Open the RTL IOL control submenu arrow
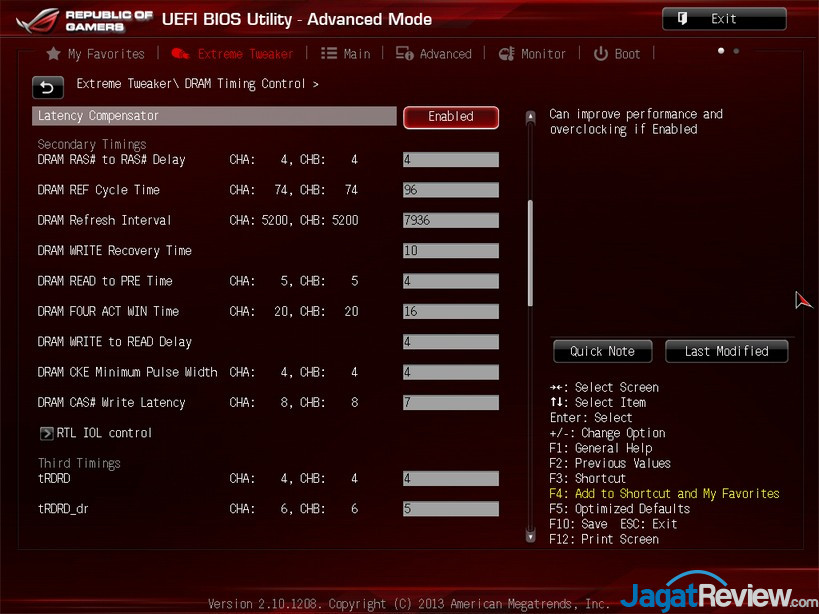This screenshot has height=614, width=819. tap(46, 433)
